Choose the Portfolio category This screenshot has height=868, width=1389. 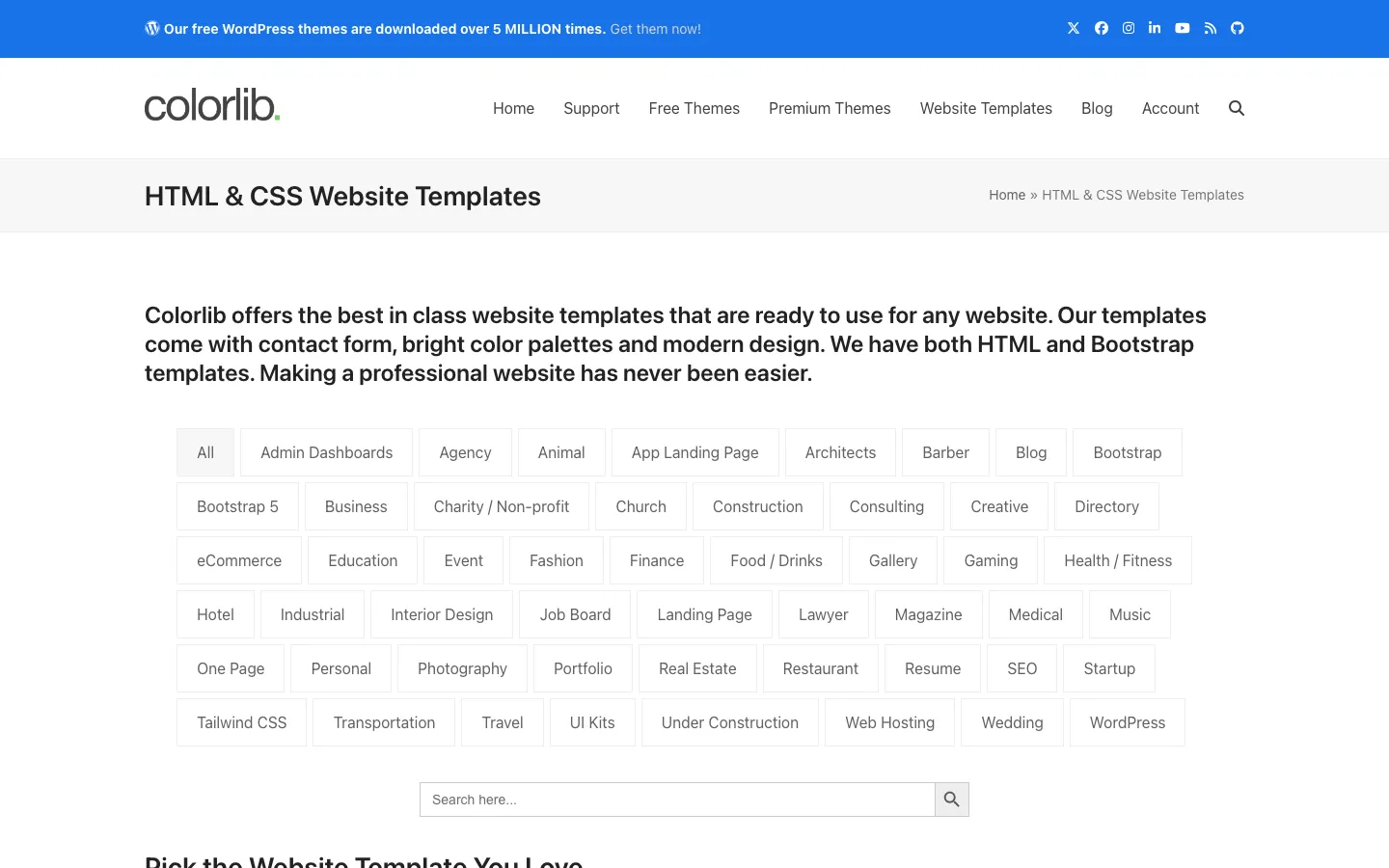point(583,668)
